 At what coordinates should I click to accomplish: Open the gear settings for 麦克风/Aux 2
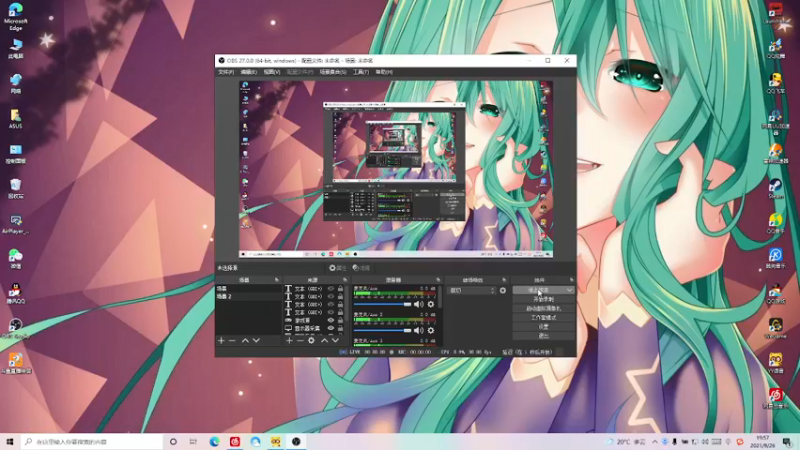click(431, 330)
